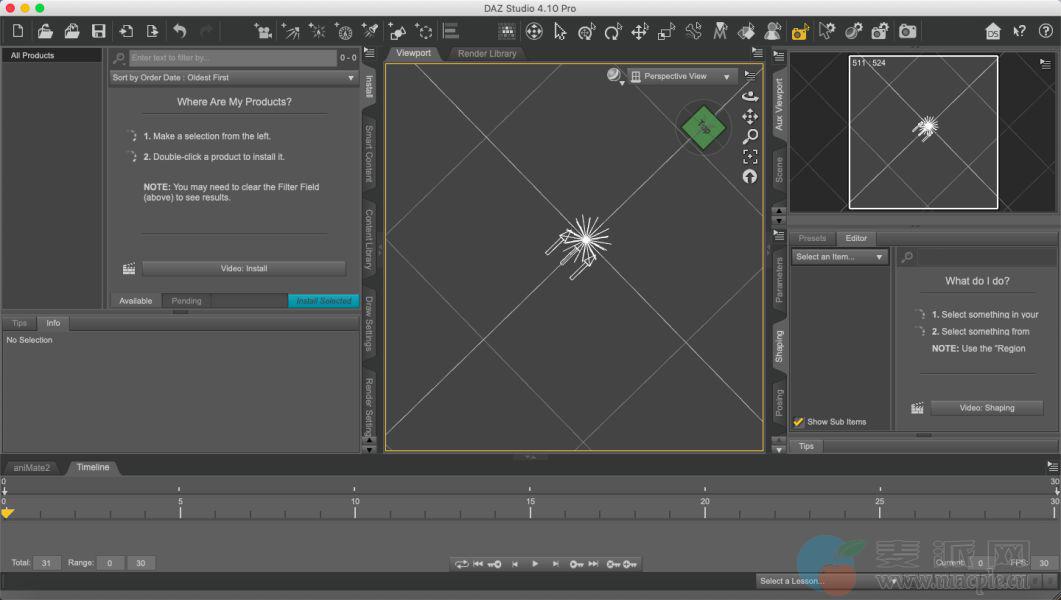Screen dimensions: 1061x600
Task: Toggle the Install Selected button
Action: click(323, 301)
